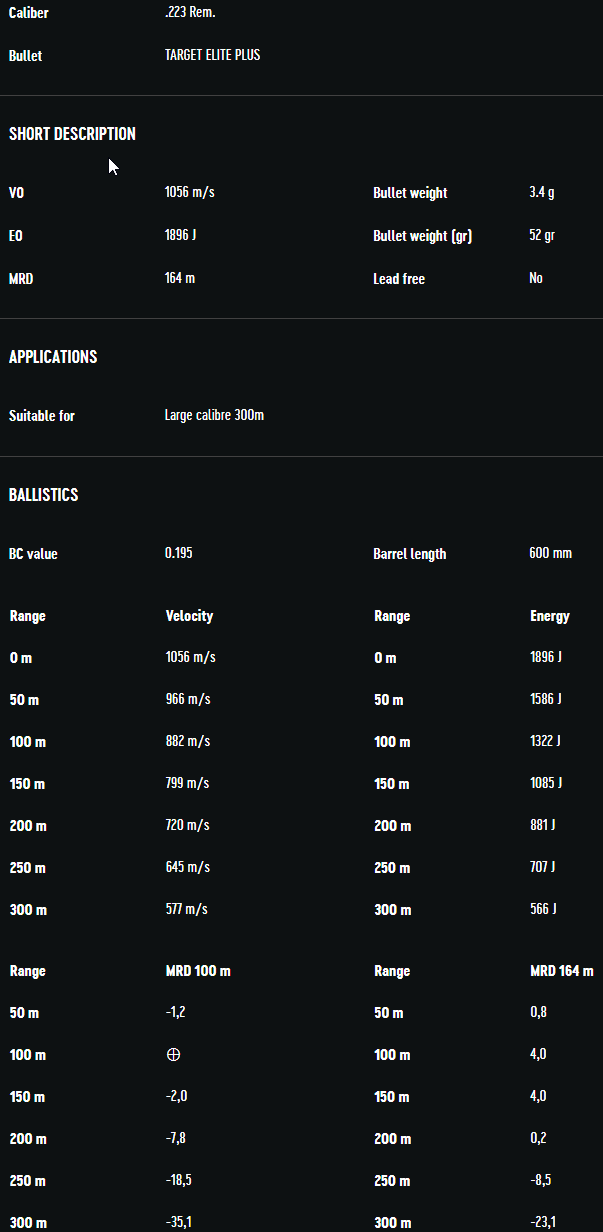Click the 566 J energy value

[543, 909]
